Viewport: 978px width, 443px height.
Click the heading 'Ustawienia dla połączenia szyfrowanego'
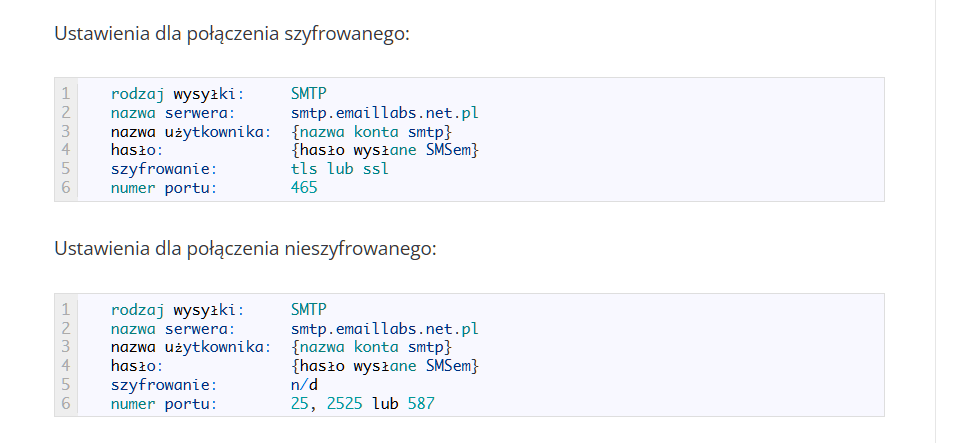pyautogui.click(x=232, y=33)
